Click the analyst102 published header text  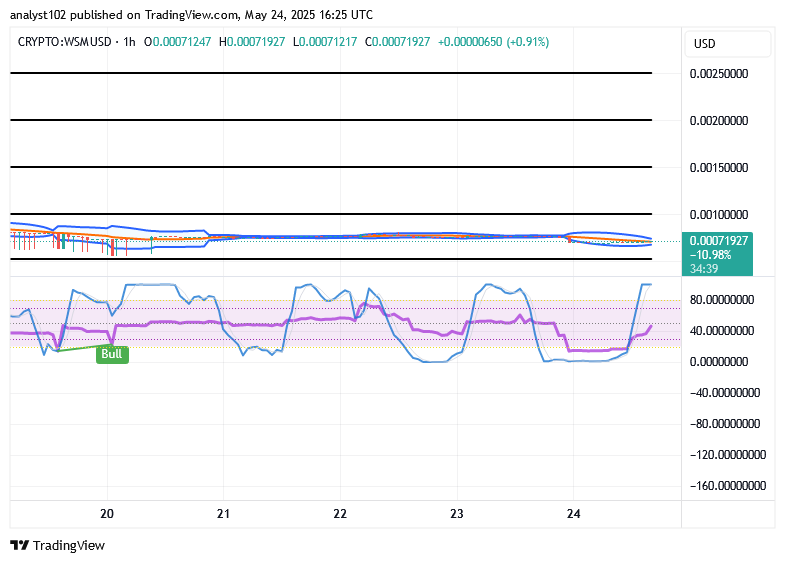point(75,15)
